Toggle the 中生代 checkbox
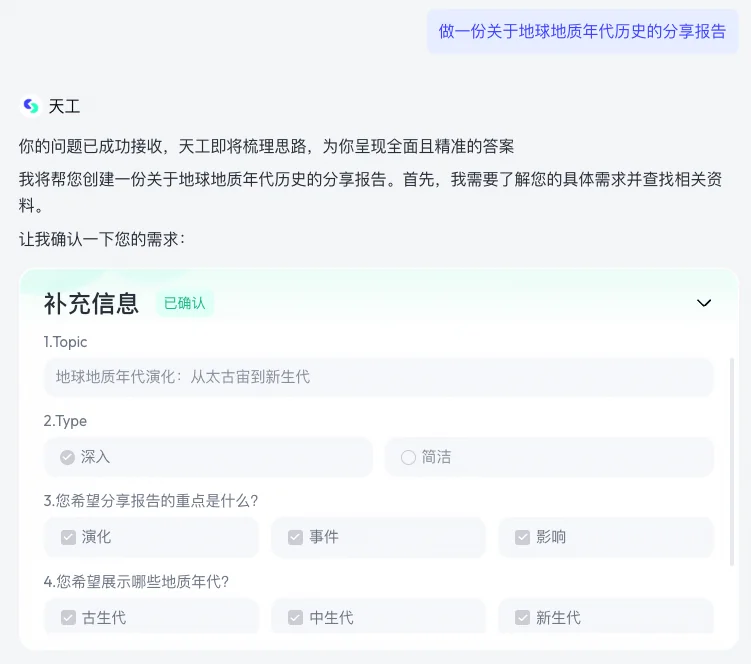 click(x=295, y=617)
